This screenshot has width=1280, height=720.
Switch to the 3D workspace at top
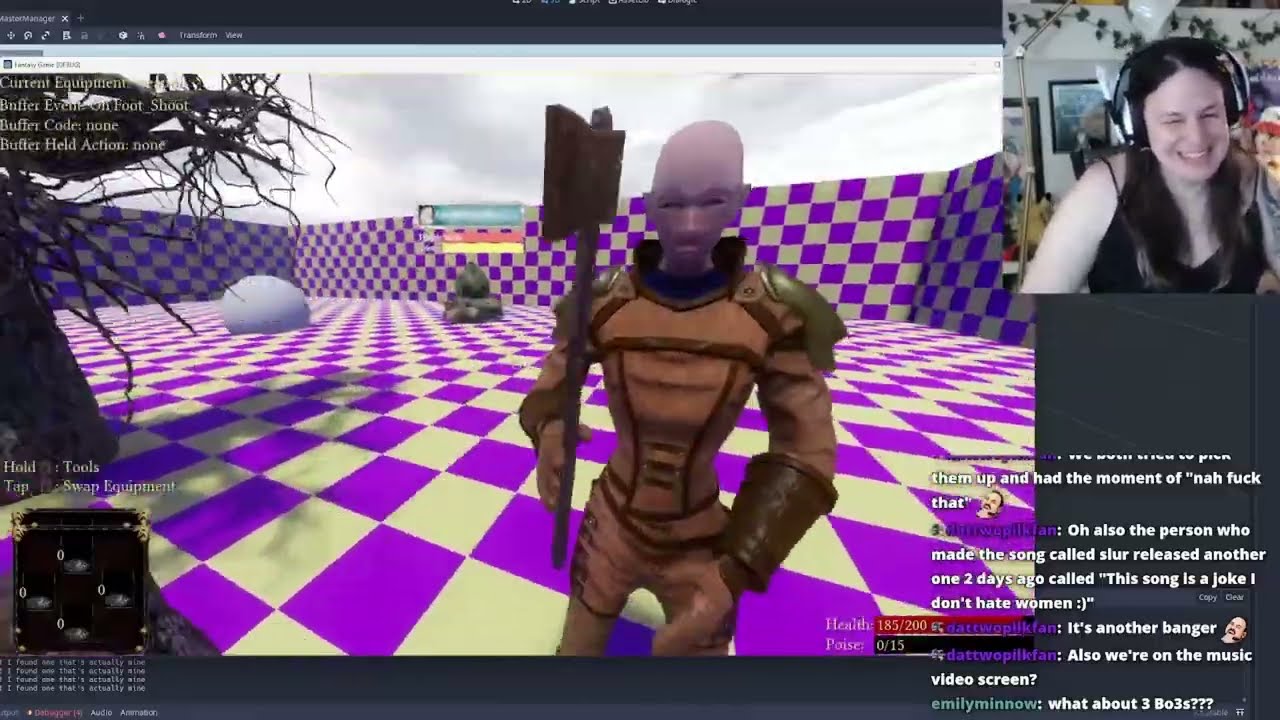[x=550, y=2]
